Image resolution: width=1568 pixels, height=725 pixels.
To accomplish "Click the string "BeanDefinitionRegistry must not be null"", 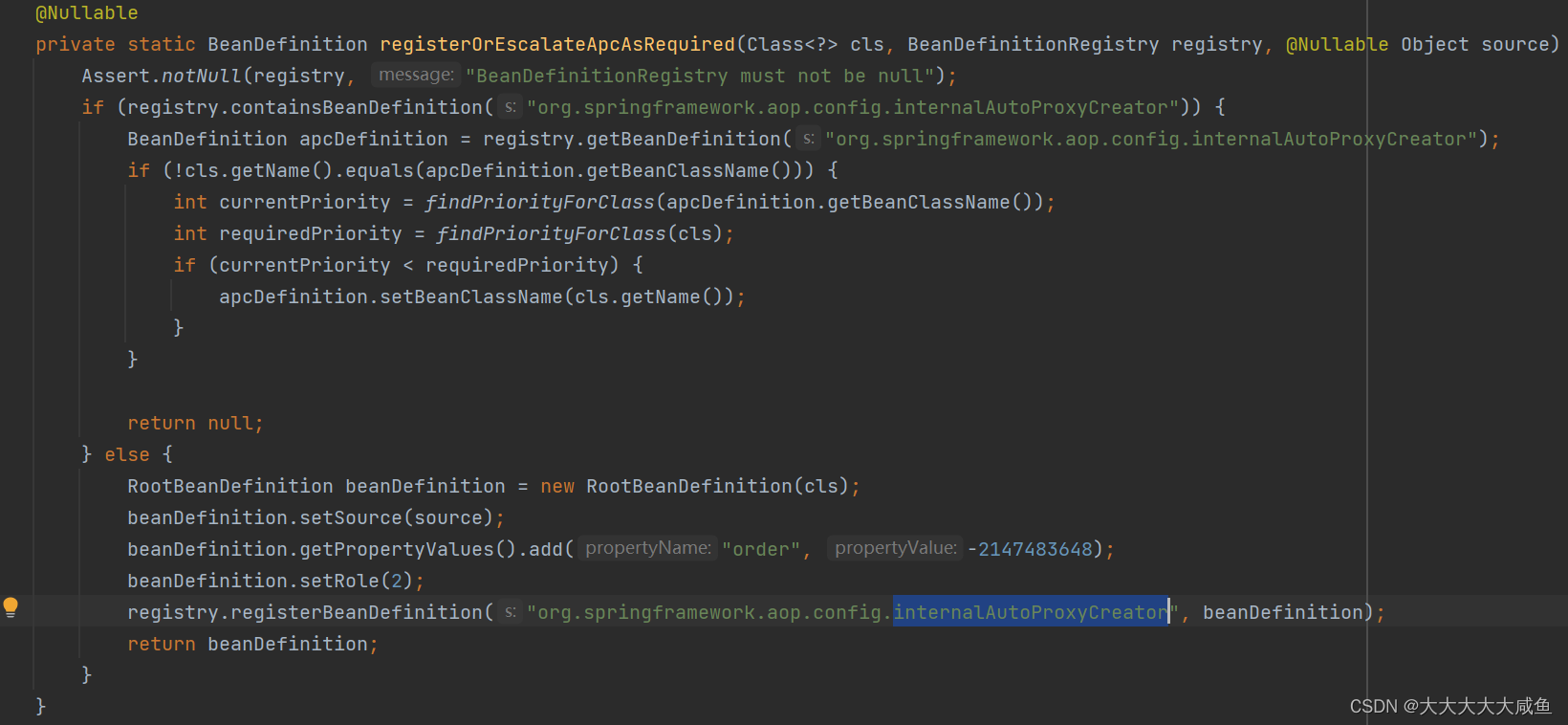I will pyautogui.click(x=700, y=77).
